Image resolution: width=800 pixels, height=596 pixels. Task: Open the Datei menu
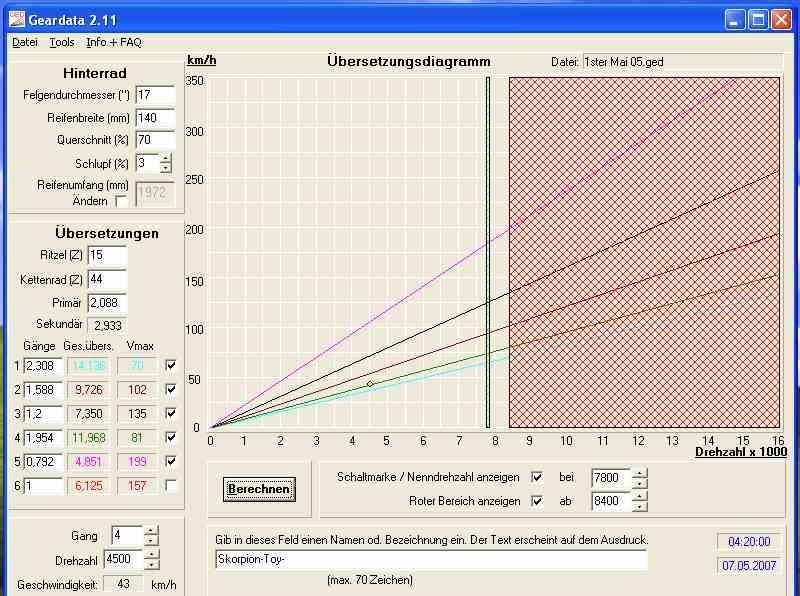coord(25,42)
